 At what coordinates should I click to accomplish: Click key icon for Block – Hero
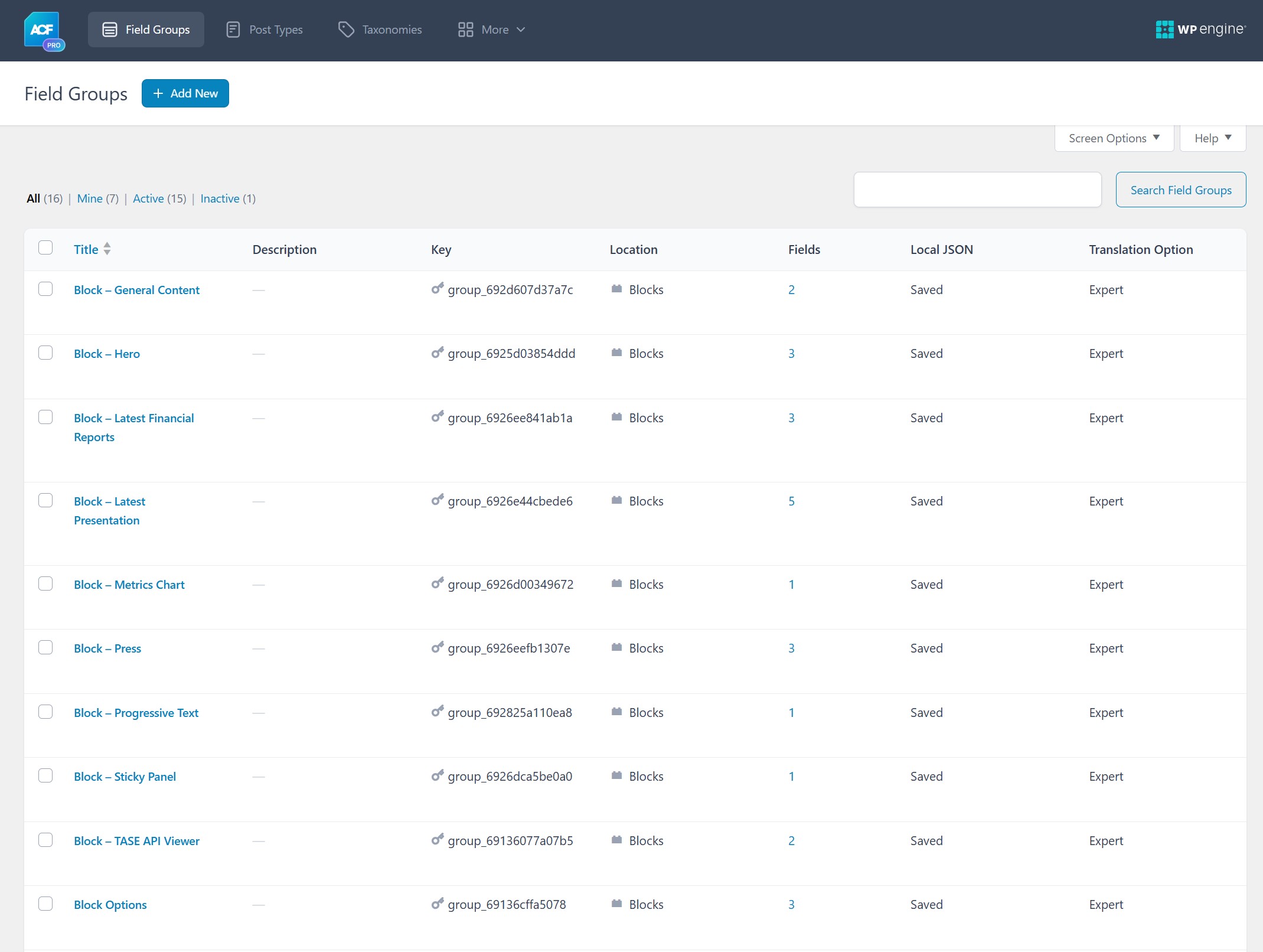(438, 353)
